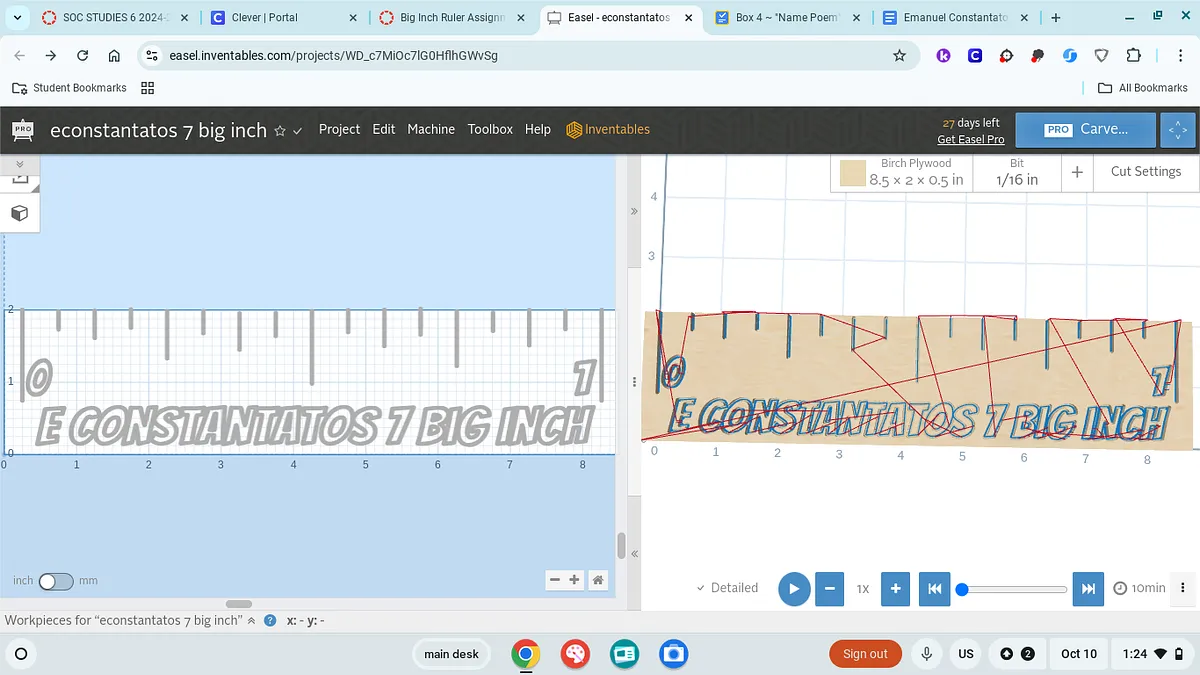Play the detailed carve simulation

(x=793, y=588)
